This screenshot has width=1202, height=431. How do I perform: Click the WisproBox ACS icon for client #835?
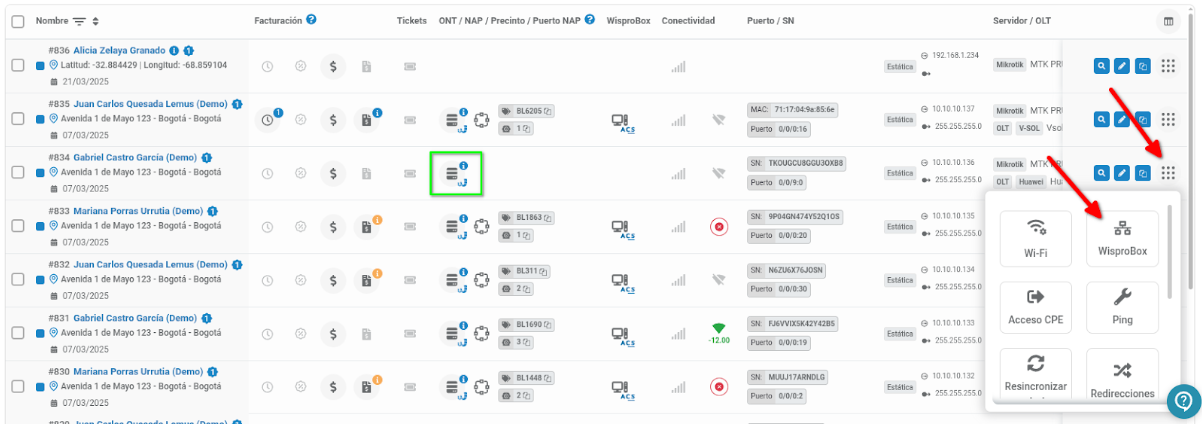coord(626,121)
